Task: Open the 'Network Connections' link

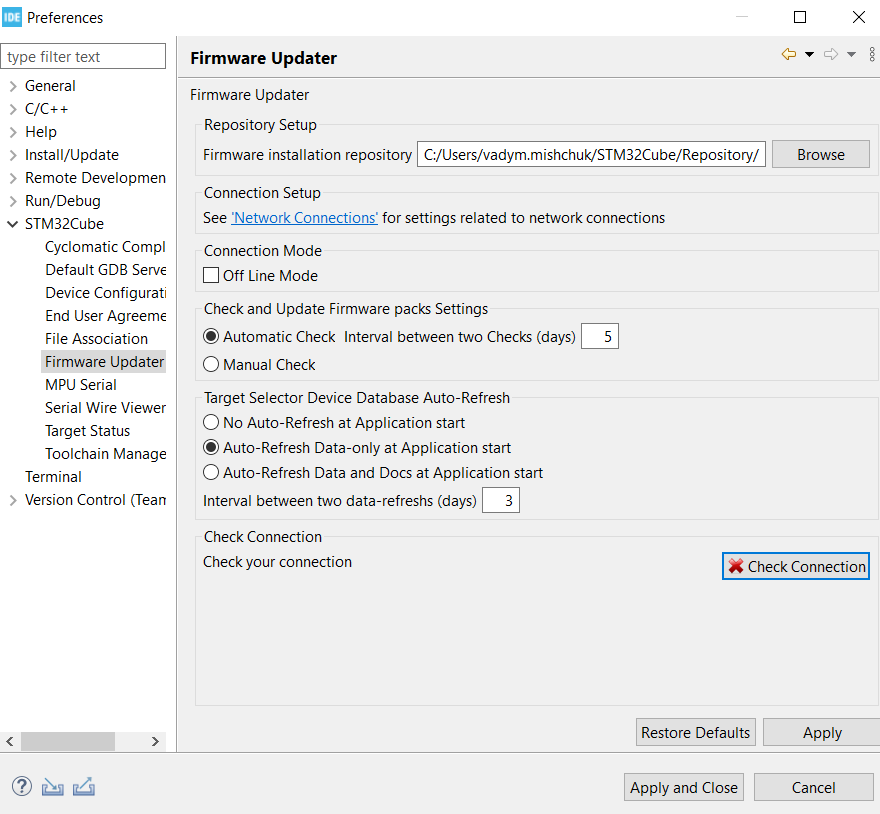Action: (x=304, y=218)
